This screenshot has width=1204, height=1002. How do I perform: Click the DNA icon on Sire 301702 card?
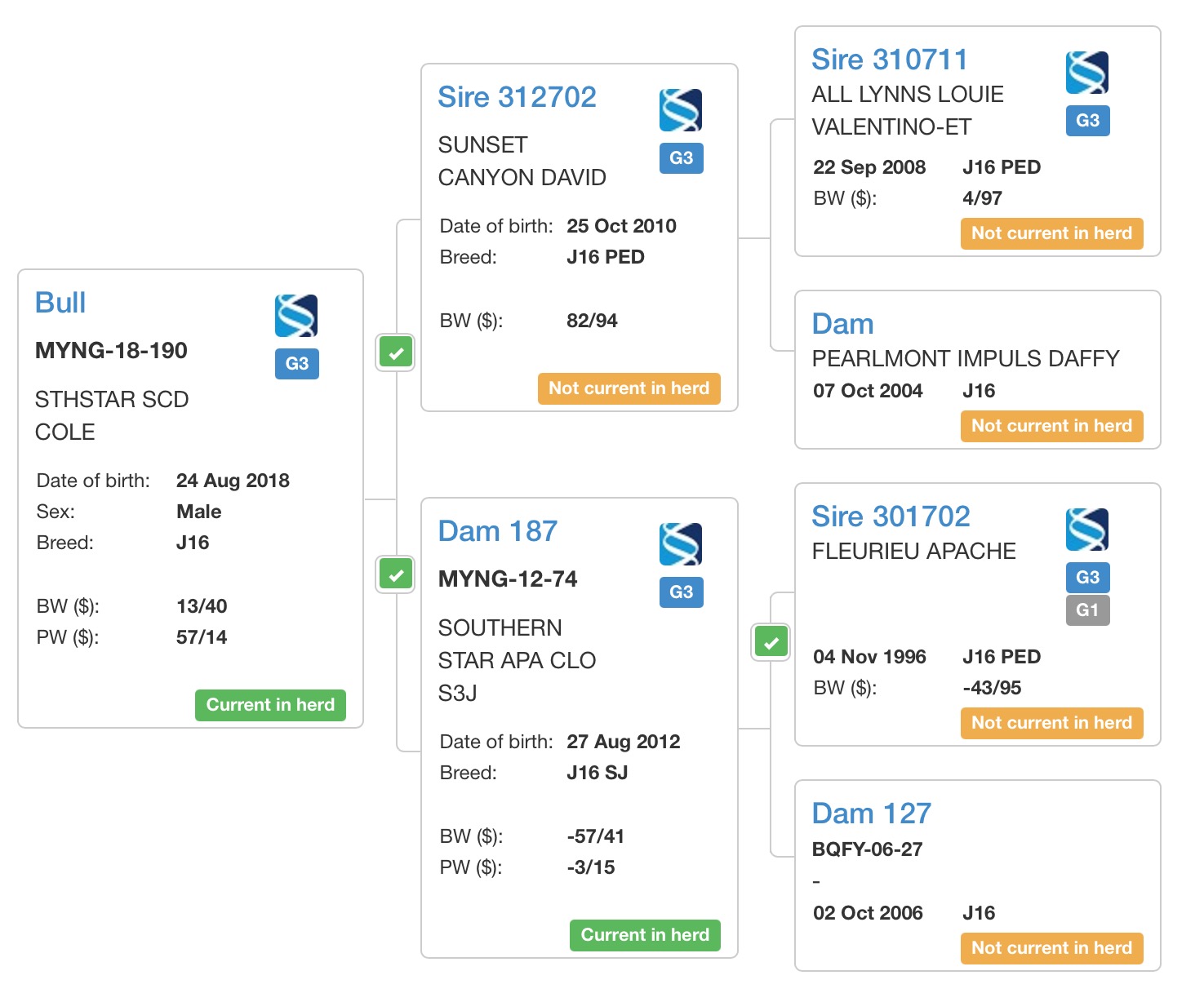(1086, 530)
